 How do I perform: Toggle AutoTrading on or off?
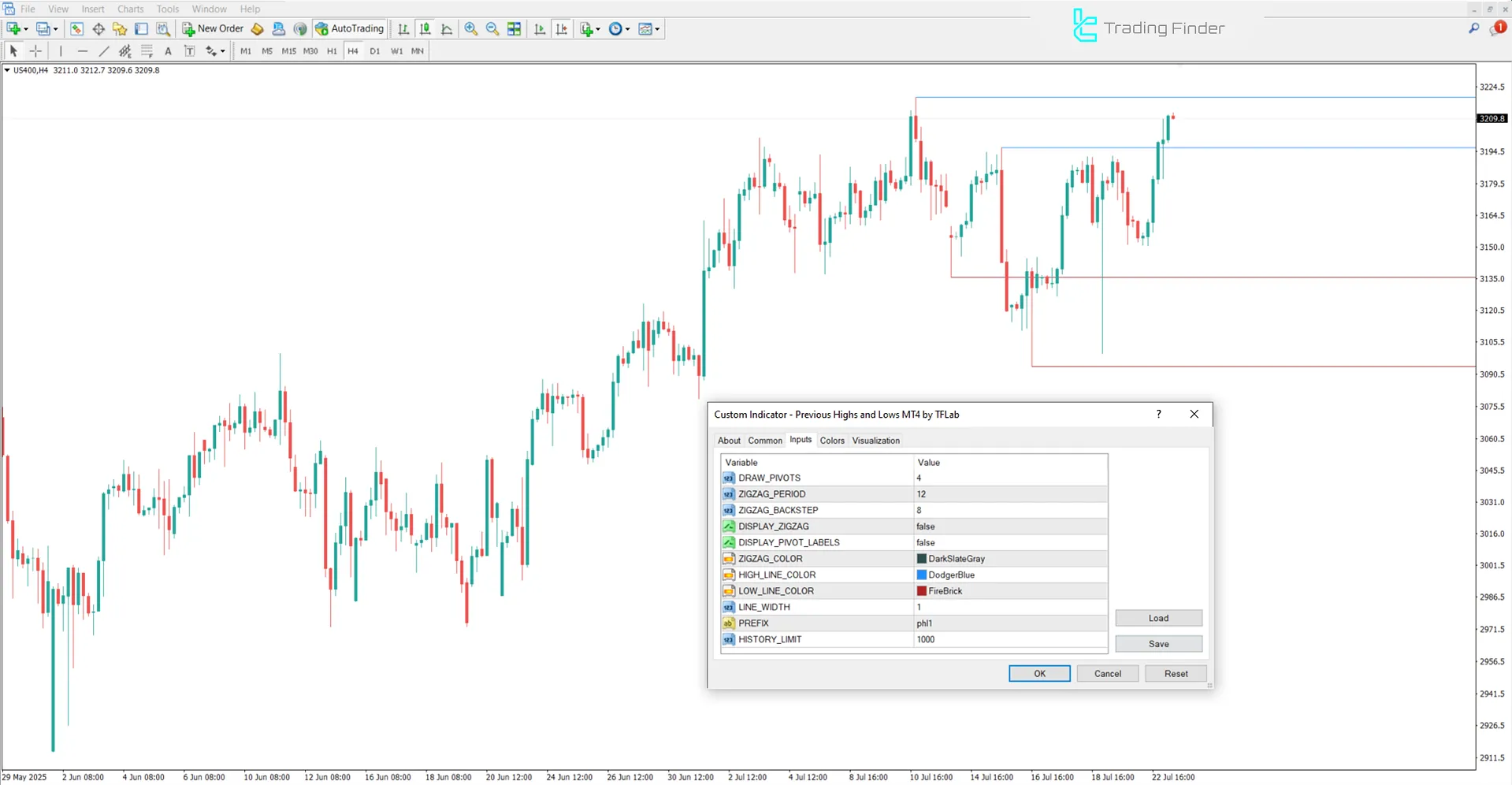349,28
